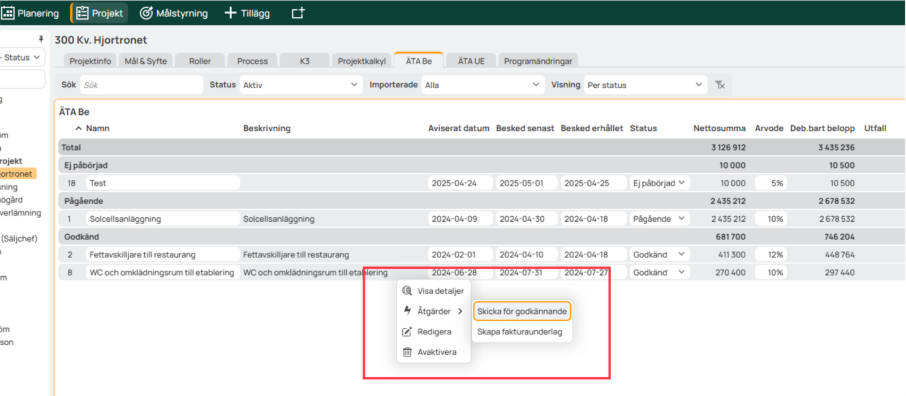Open status dropdown for Solcellsanläggning row
Image resolution: width=906 pixels, height=396 pixels.
click(x=659, y=219)
